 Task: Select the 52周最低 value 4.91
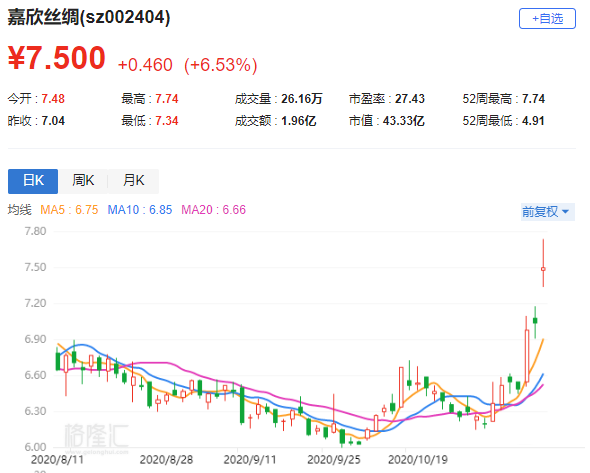point(533,121)
